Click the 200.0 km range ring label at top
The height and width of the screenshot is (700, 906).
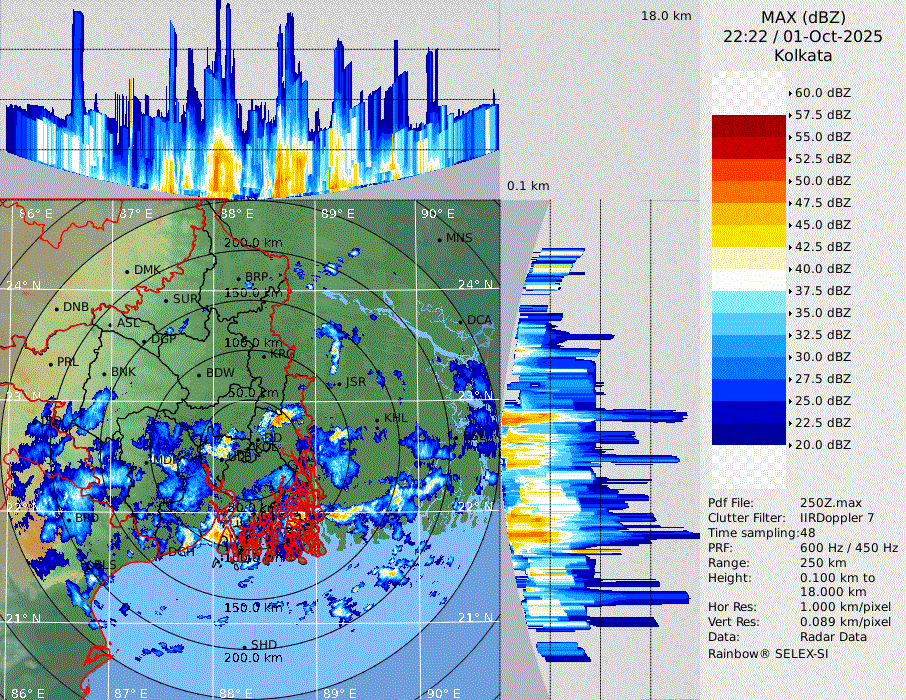pyautogui.click(x=252, y=243)
